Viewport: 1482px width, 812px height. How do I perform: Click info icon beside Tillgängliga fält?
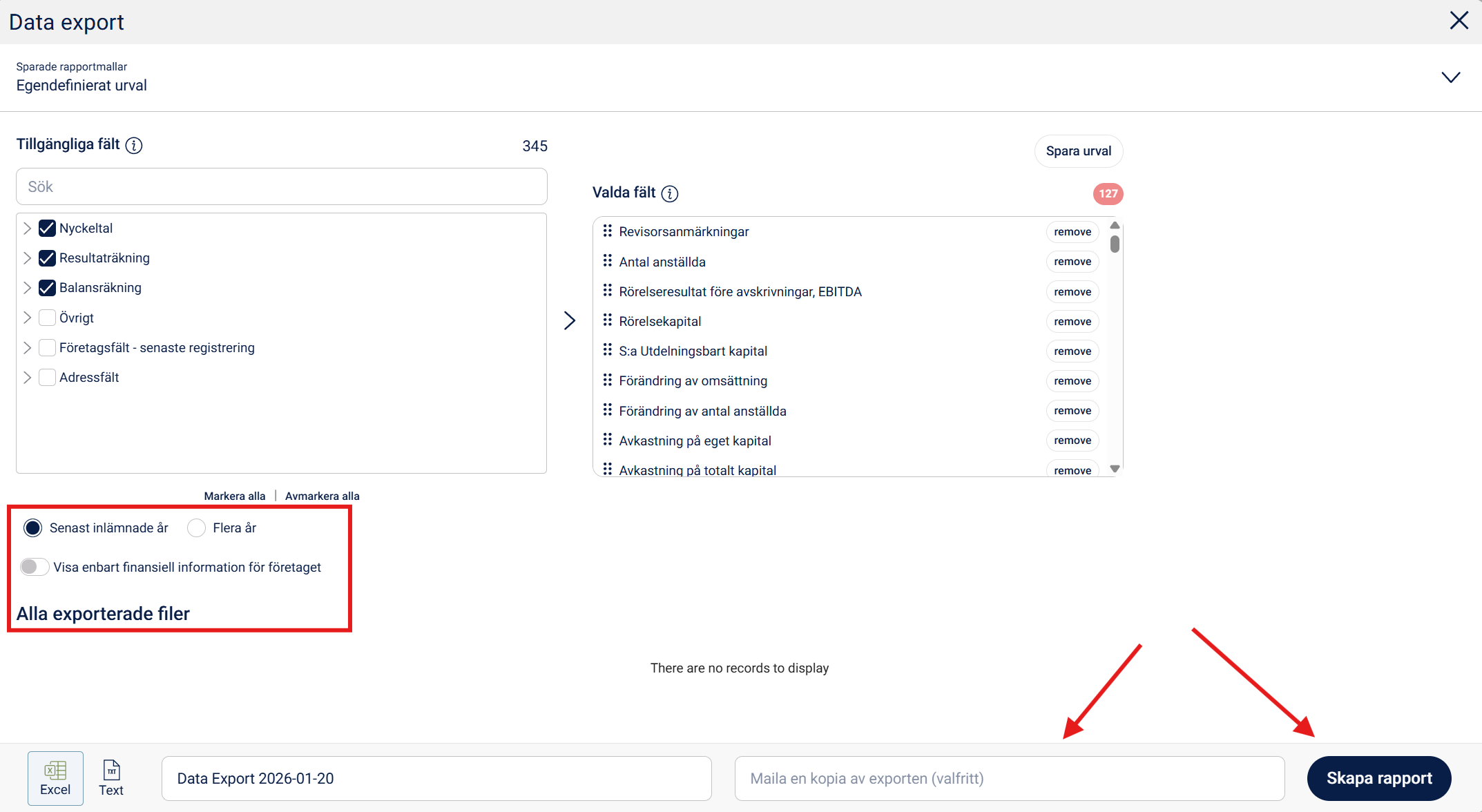(134, 145)
